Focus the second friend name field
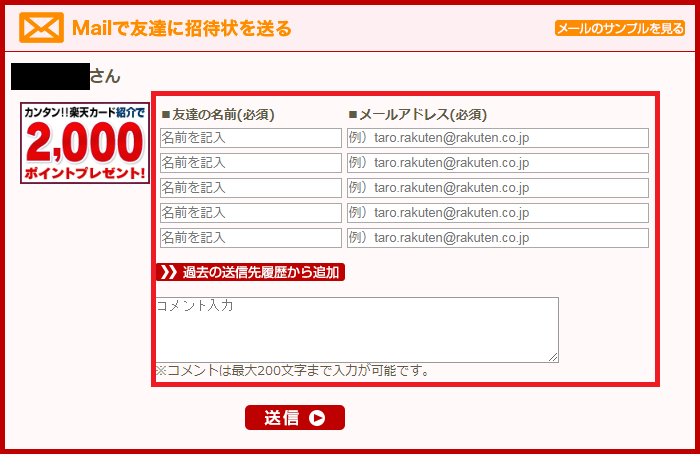The height and width of the screenshot is (456, 700). 251,163
